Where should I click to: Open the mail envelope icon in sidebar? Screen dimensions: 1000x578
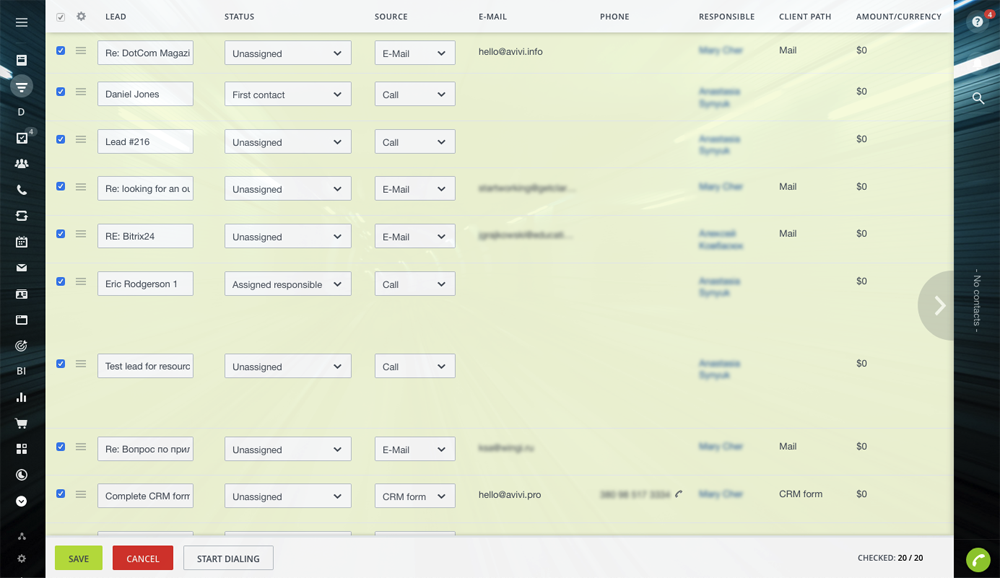pyautogui.click(x=21, y=268)
